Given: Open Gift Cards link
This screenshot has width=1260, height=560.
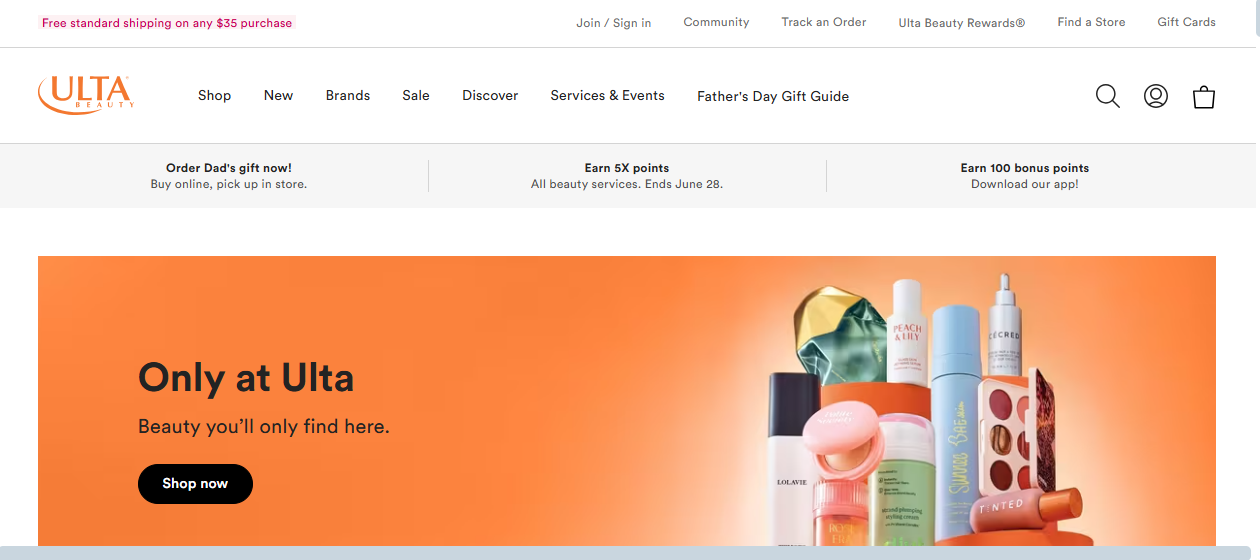Looking at the screenshot, I should pyautogui.click(x=1186, y=22).
